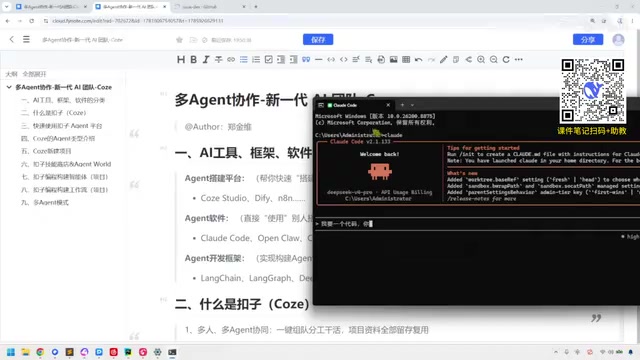
Task: Open new terminal tab with plus button
Action: 402,105
